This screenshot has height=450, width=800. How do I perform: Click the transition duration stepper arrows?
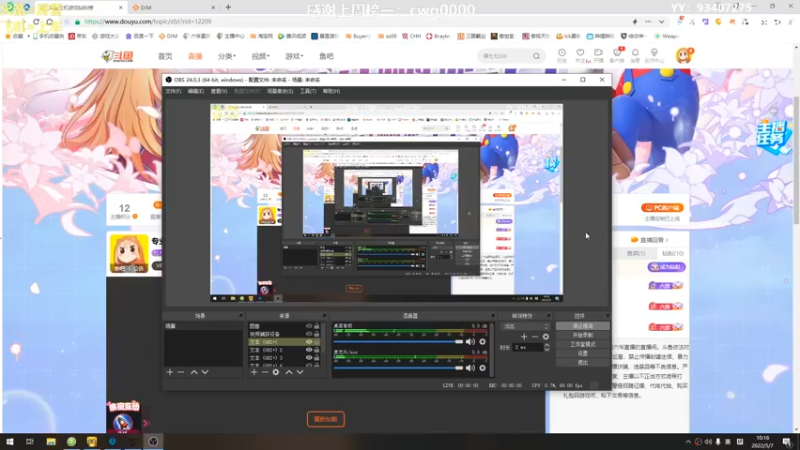pos(547,347)
